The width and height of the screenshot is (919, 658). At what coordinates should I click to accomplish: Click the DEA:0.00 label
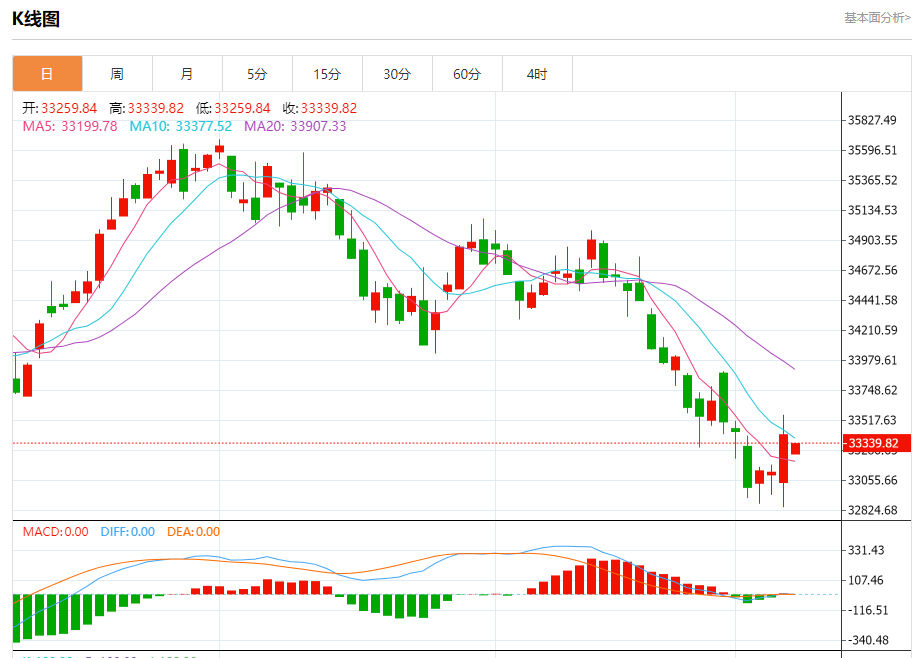[193, 532]
